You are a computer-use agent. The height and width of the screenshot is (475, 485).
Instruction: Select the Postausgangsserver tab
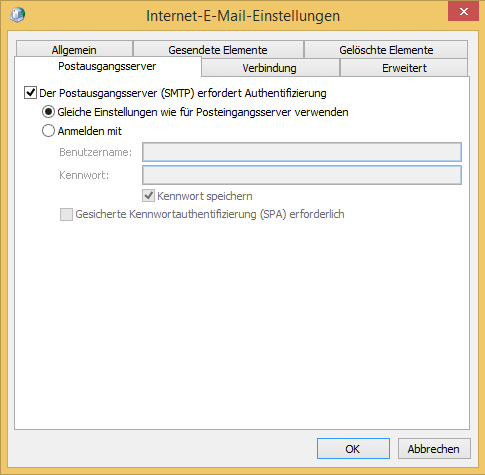click(x=107, y=66)
